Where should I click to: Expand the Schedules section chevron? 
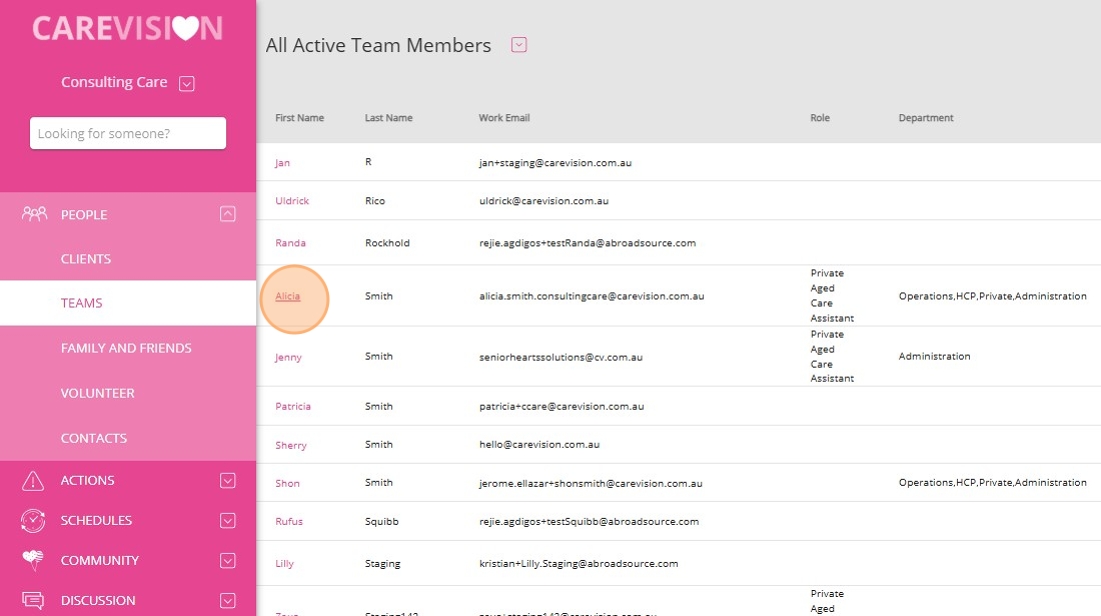(228, 520)
